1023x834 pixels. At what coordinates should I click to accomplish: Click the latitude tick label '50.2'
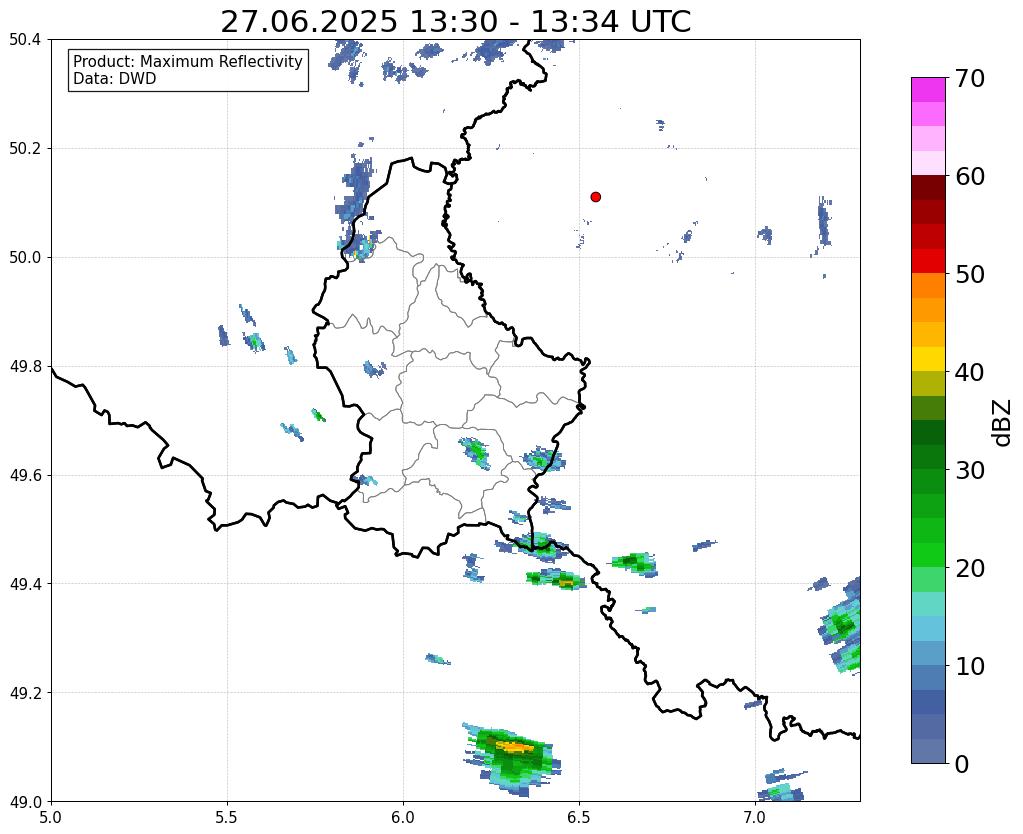click(25, 148)
